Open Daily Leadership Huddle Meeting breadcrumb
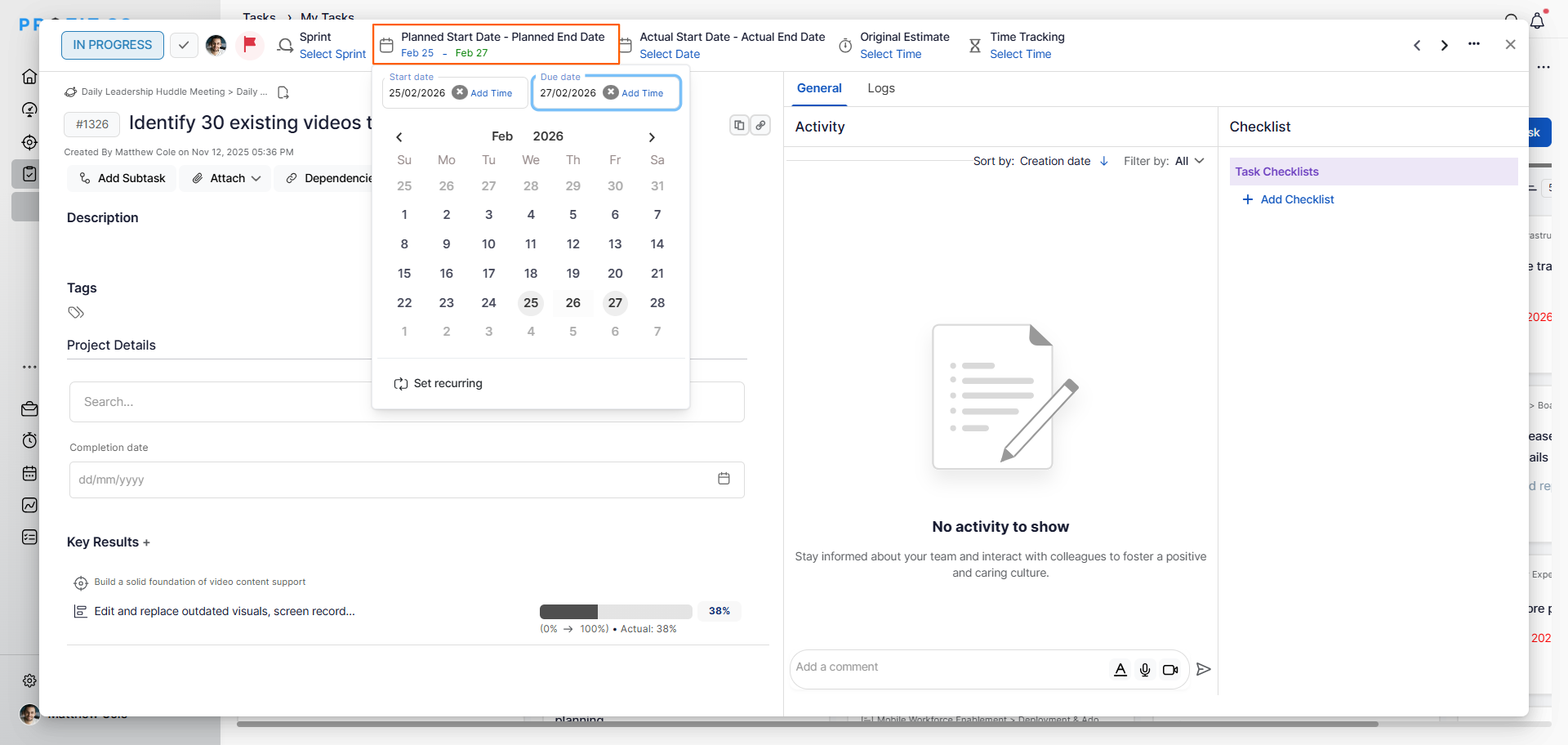The height and width of the screenshot is (745, 1568). click(153, 91)
